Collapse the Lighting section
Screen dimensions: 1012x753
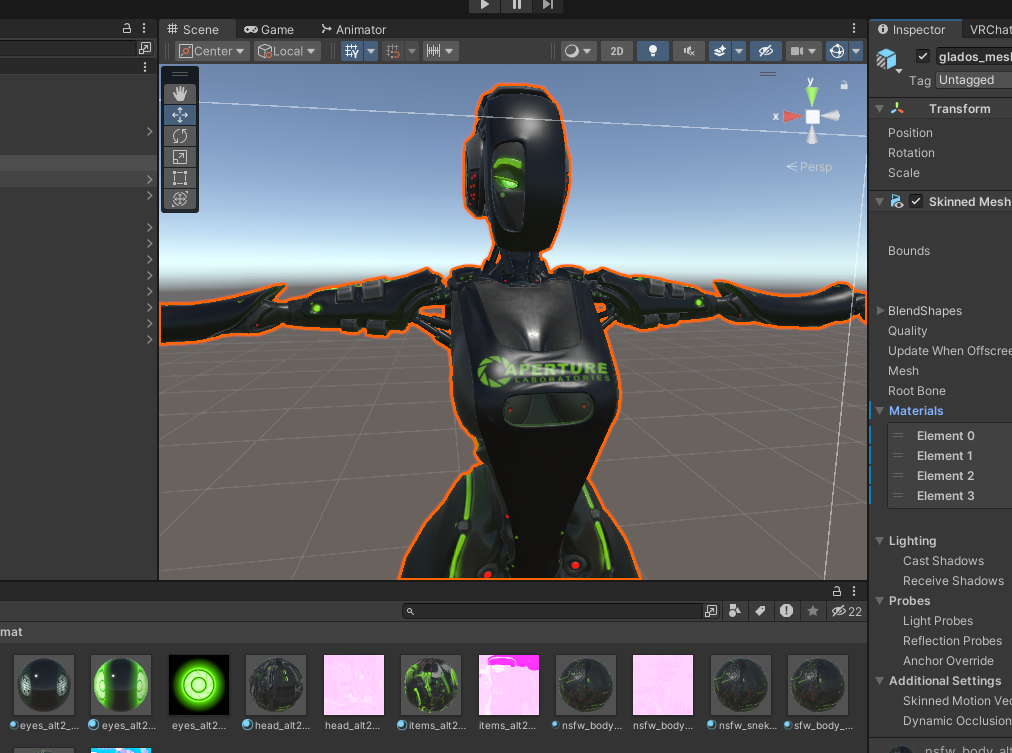(880, 541)
